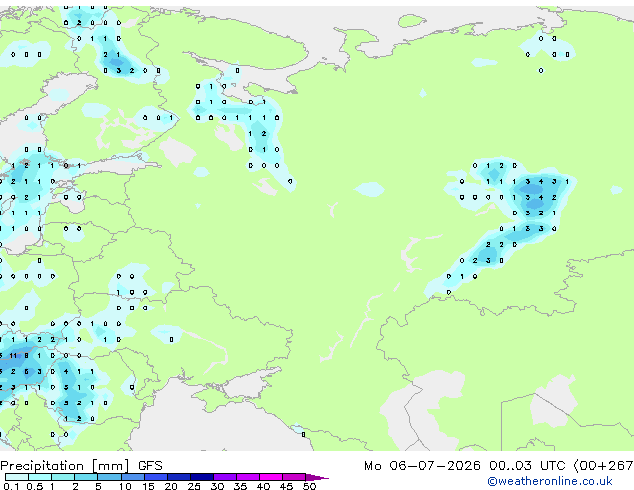Click the 0.5 to 1 mm legend swatch

pyautogui.click(x=40, y=477)
